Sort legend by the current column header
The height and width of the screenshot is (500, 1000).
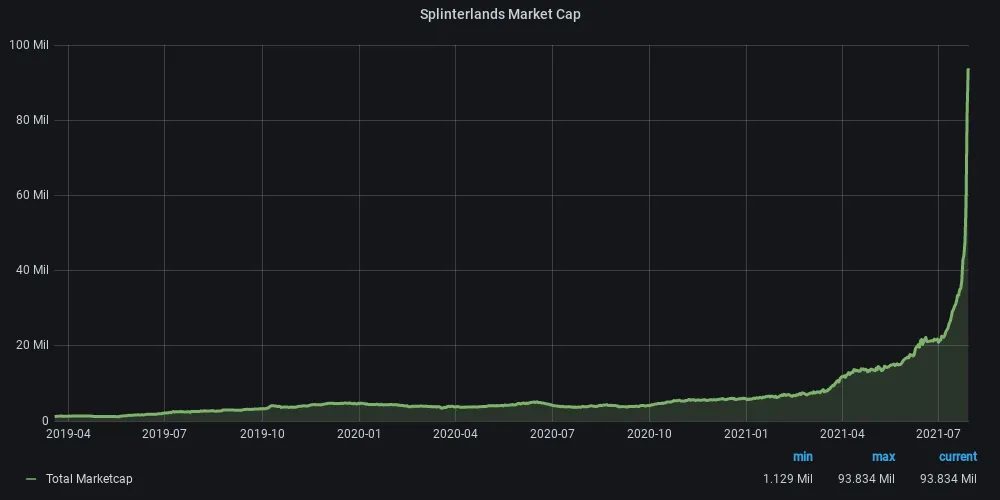coord(957,457)
